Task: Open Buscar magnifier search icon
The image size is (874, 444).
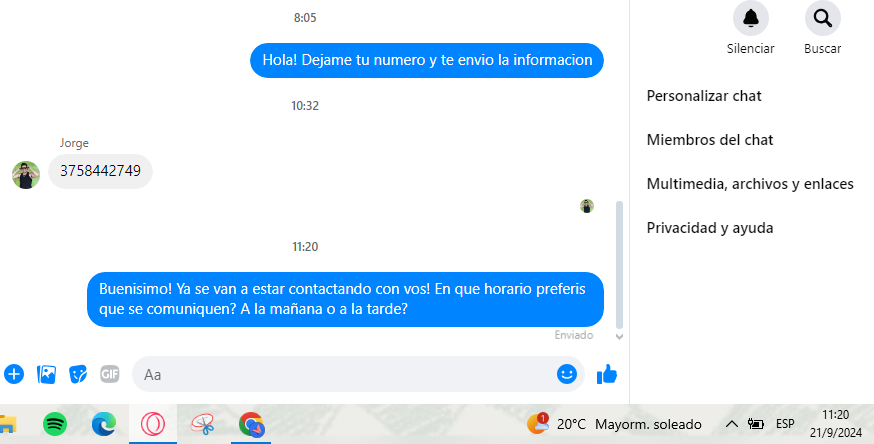Action: click(x=822, y=18)
